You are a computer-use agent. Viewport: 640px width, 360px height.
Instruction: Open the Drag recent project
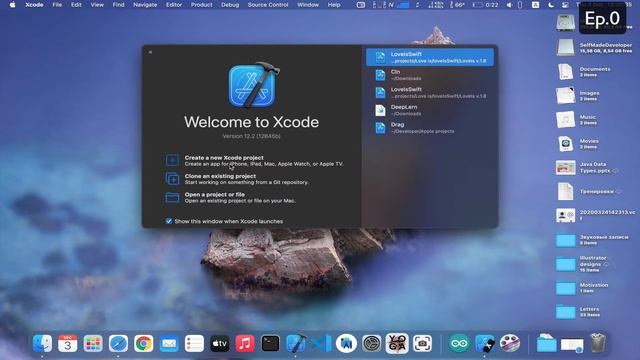pos(429,127)
